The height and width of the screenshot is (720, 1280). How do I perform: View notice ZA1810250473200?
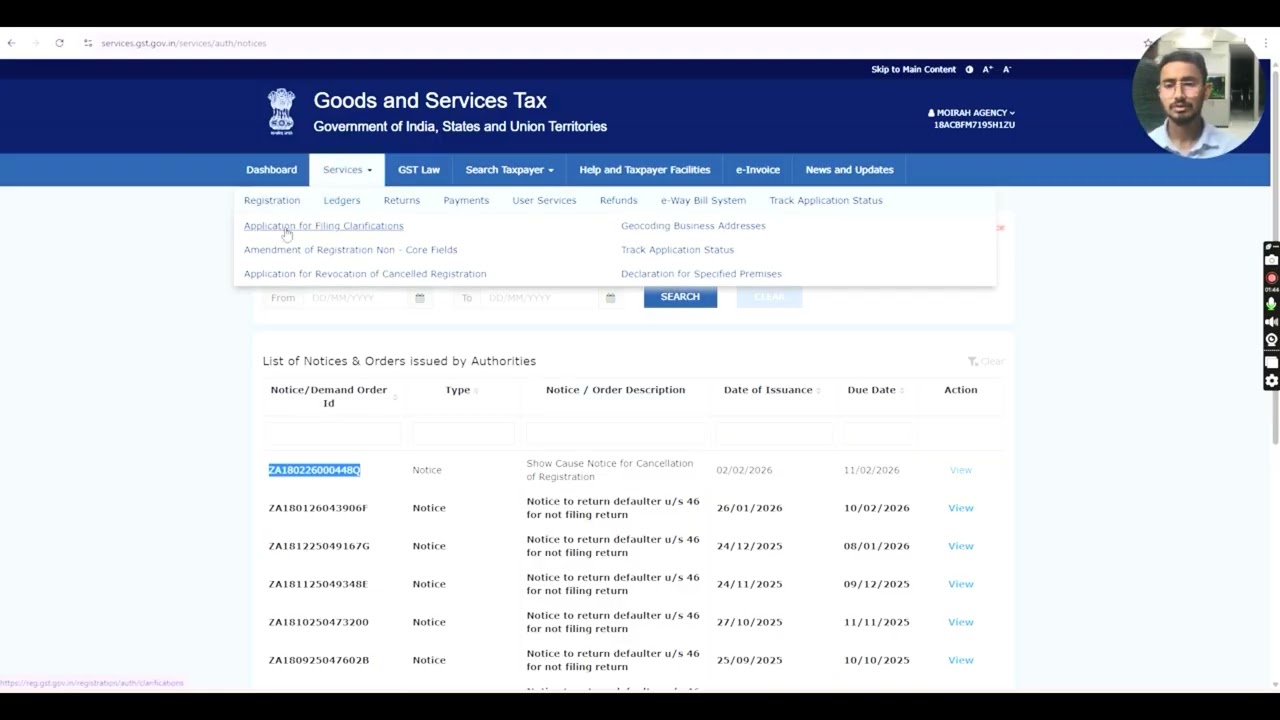961,622
